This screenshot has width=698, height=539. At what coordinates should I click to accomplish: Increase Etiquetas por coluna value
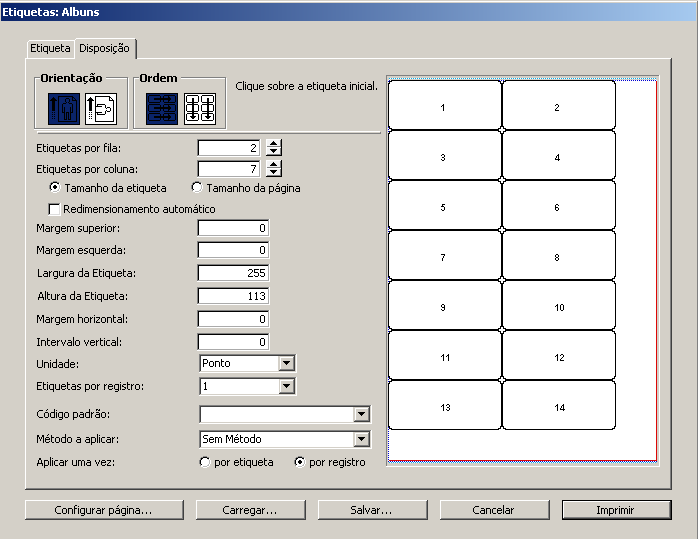click(x=274, y=164)
